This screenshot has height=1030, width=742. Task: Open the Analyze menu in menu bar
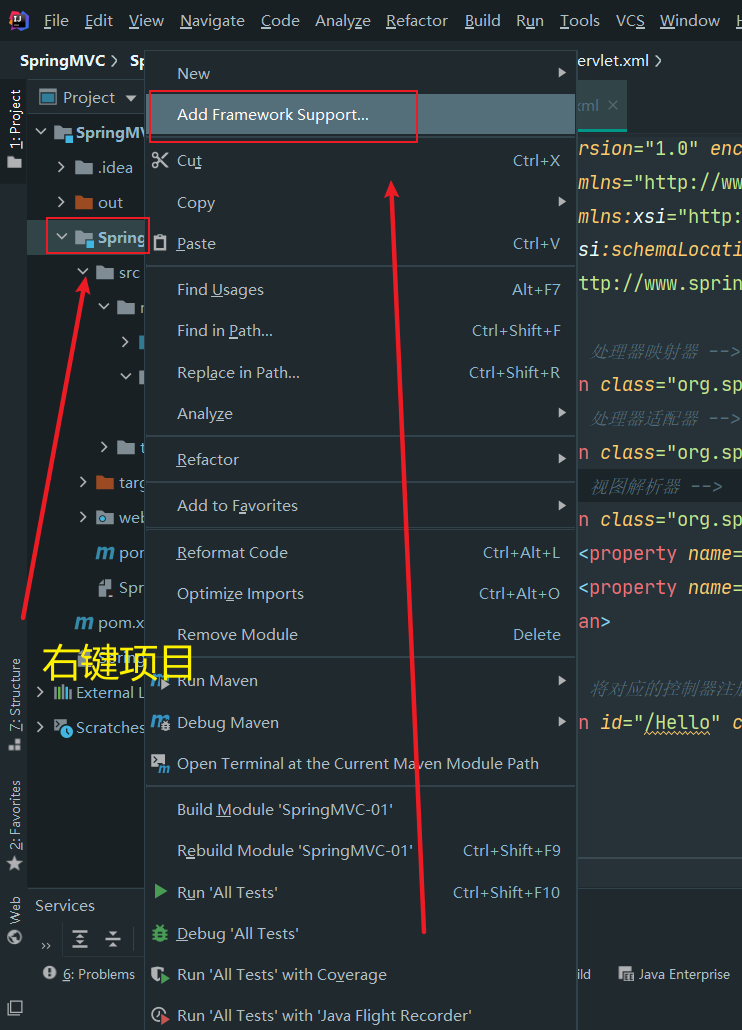(343, 21)
